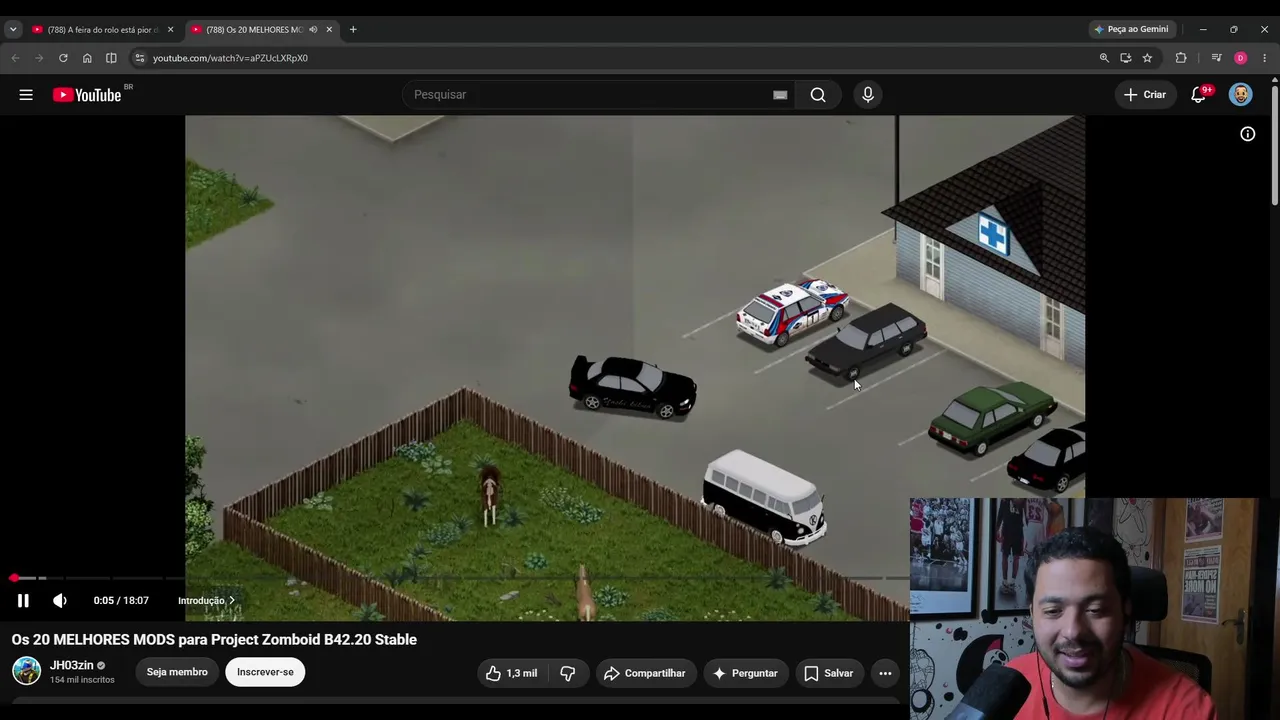Dislike this video
This screenshot has width=1280, height=720.
tap(567, 673)
